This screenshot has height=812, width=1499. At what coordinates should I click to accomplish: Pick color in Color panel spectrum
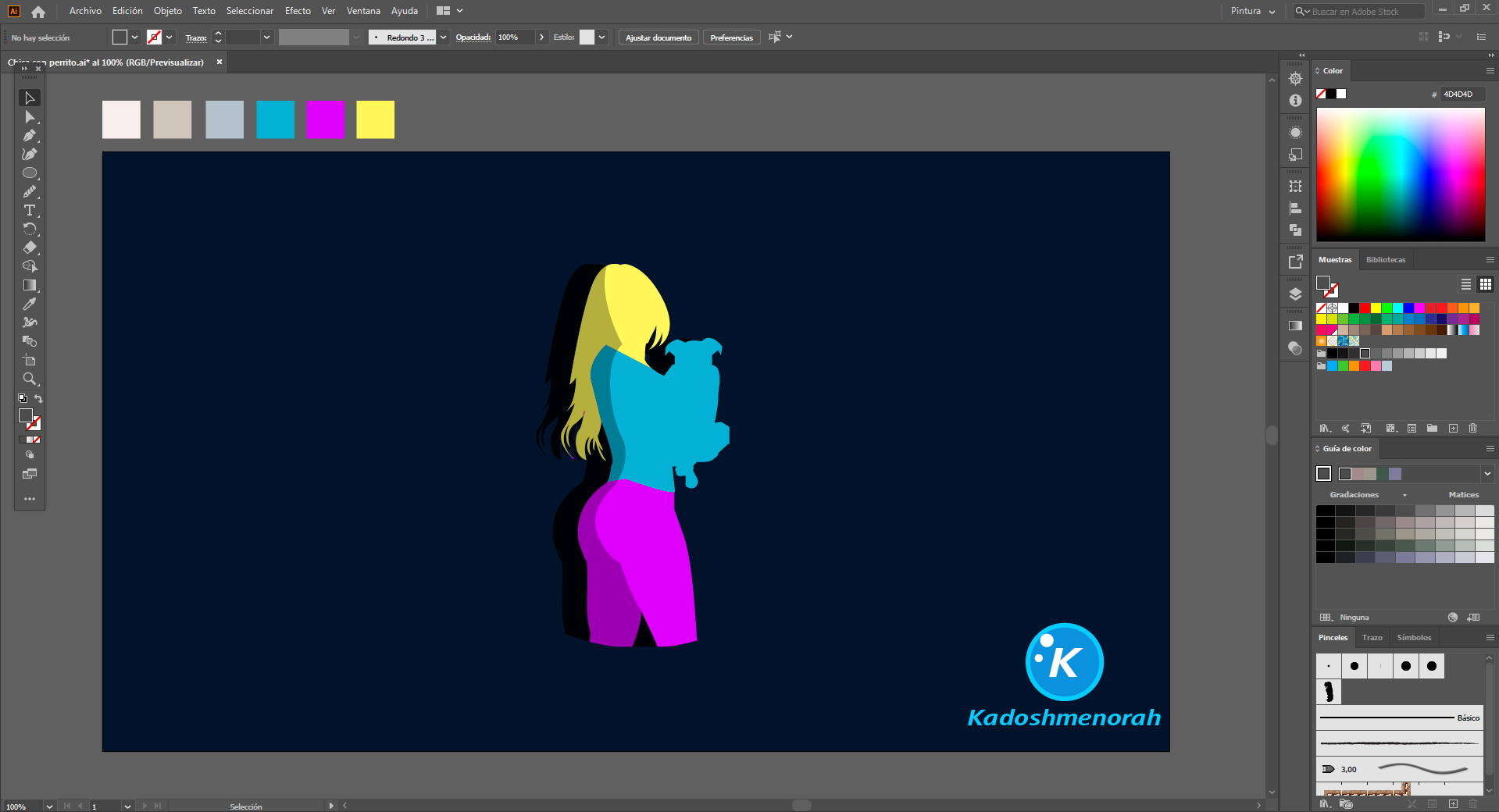[x=1401, y=174]
